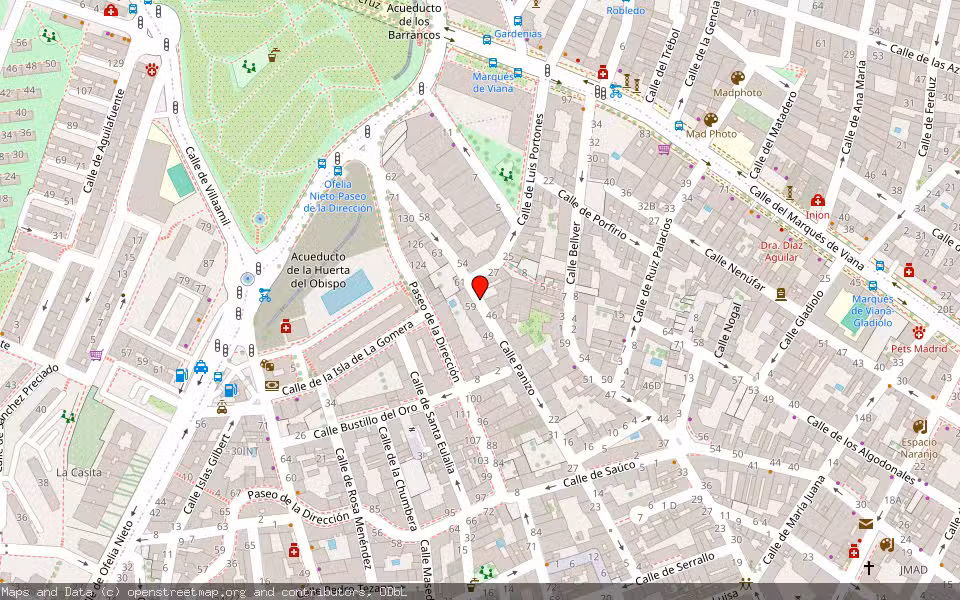Select the Calle de Aguilafuente street label
Screen dimensions: 960x600
click(x=103, y=141)
